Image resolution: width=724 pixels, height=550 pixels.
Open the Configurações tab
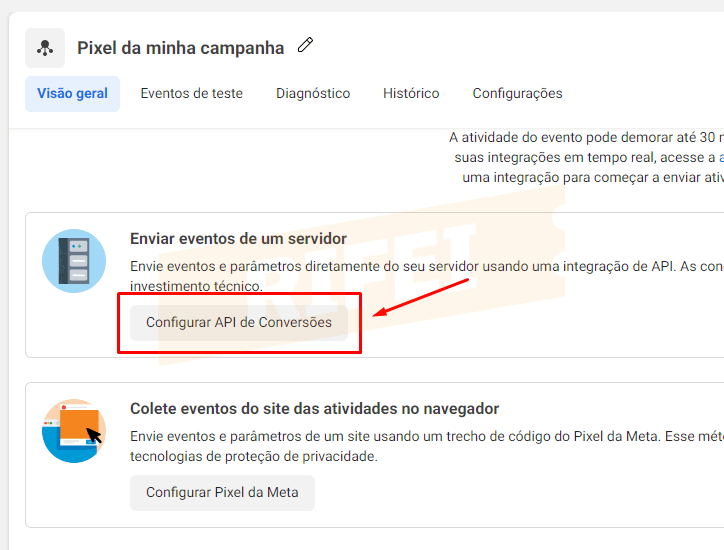click(517, 93)
